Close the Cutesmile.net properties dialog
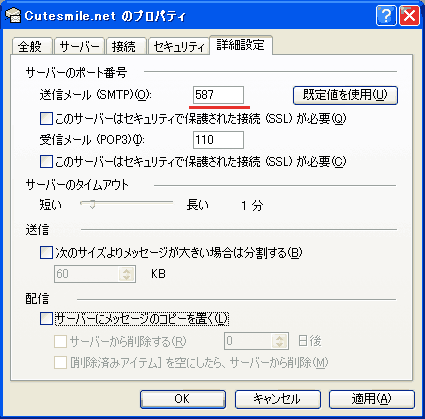Image resolution: width=425 pixels, height=419 pixels. pos(409,15)
